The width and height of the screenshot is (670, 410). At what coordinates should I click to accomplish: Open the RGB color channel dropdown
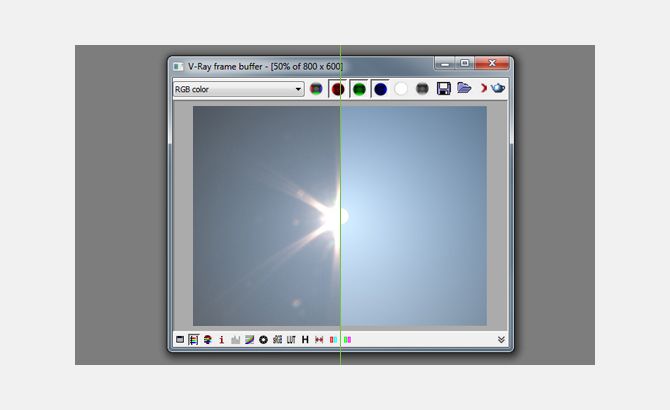[238, 89]
